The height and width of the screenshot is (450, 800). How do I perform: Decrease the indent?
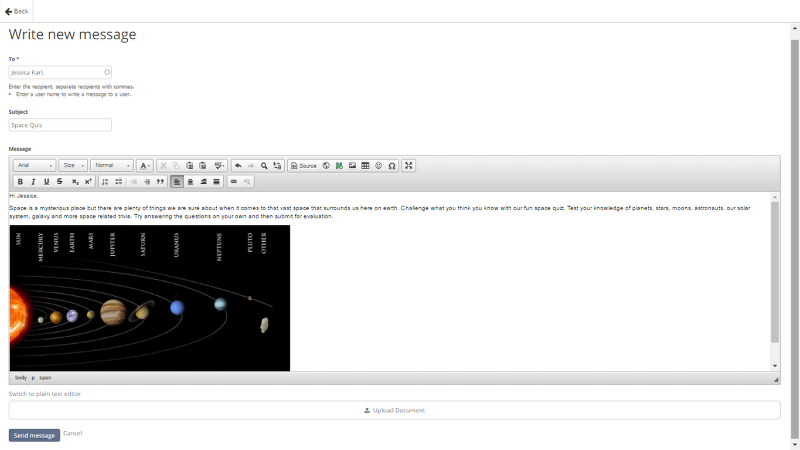click(134, 182)
